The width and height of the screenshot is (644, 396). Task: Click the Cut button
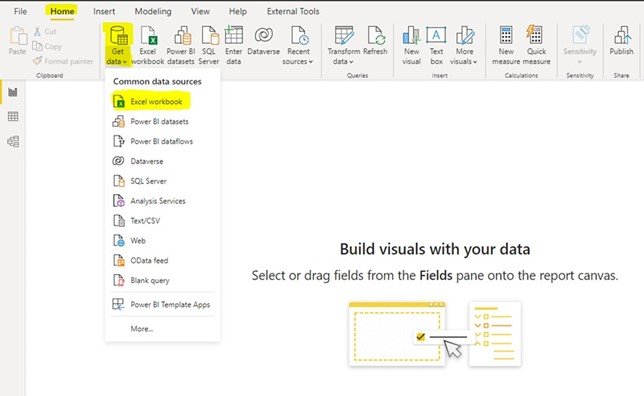(45, 31)
